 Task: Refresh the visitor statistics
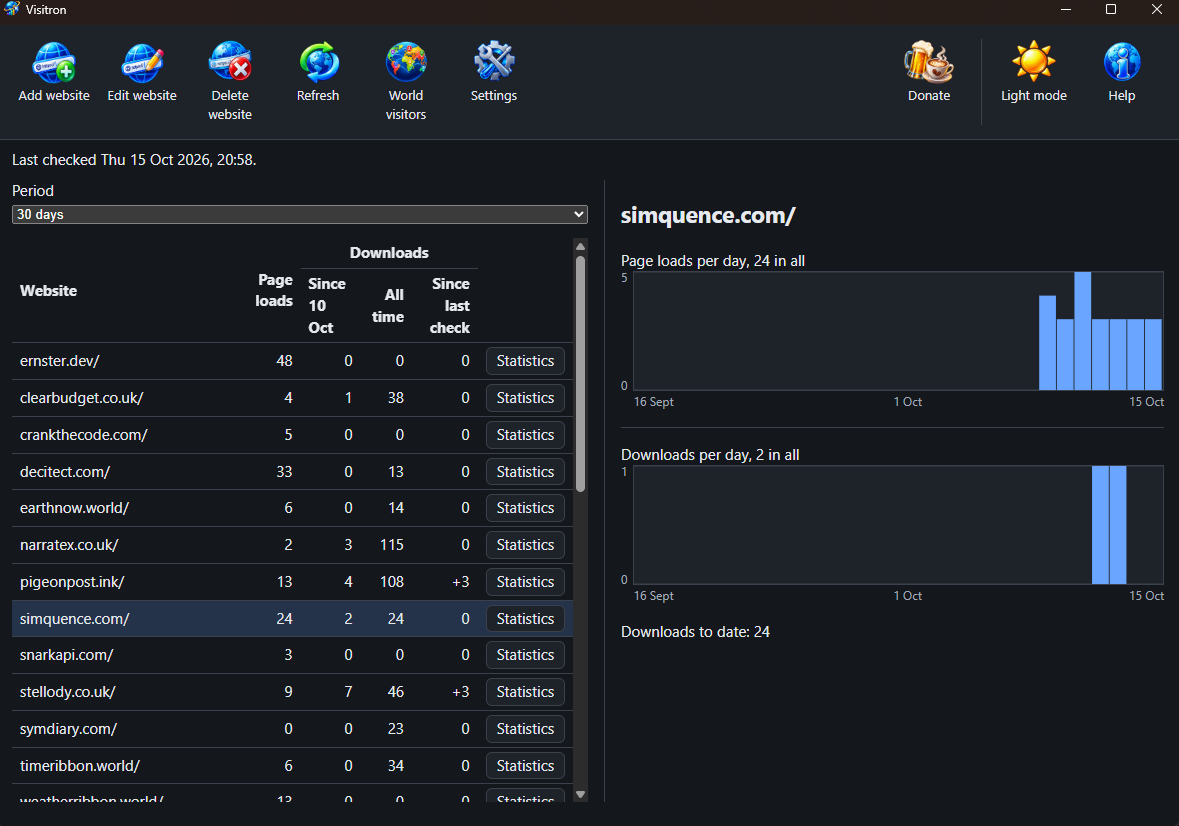click(x=318, y=62)
